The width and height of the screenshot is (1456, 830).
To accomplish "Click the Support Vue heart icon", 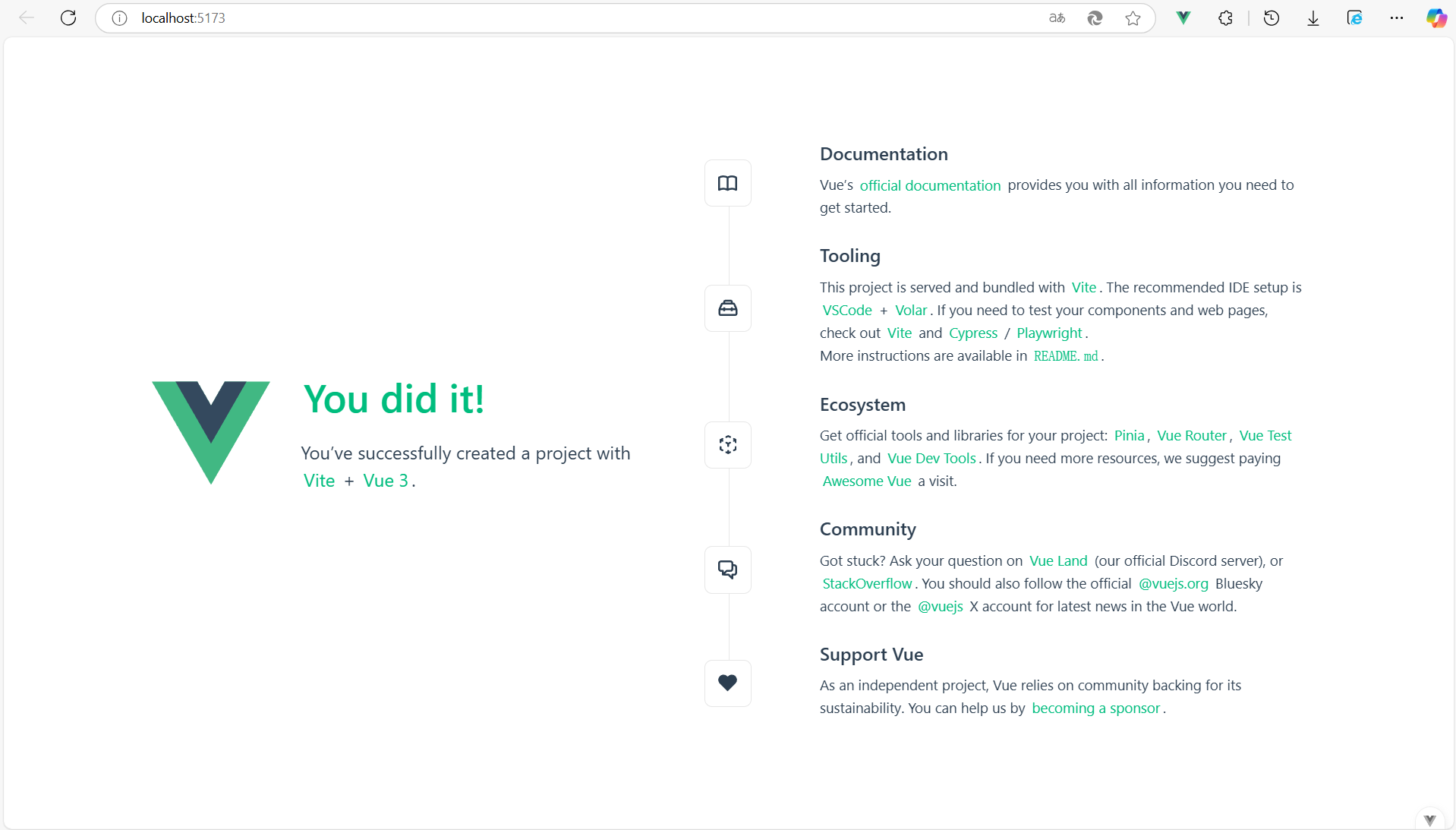I will pyautogui.click(x=728, y=683).
